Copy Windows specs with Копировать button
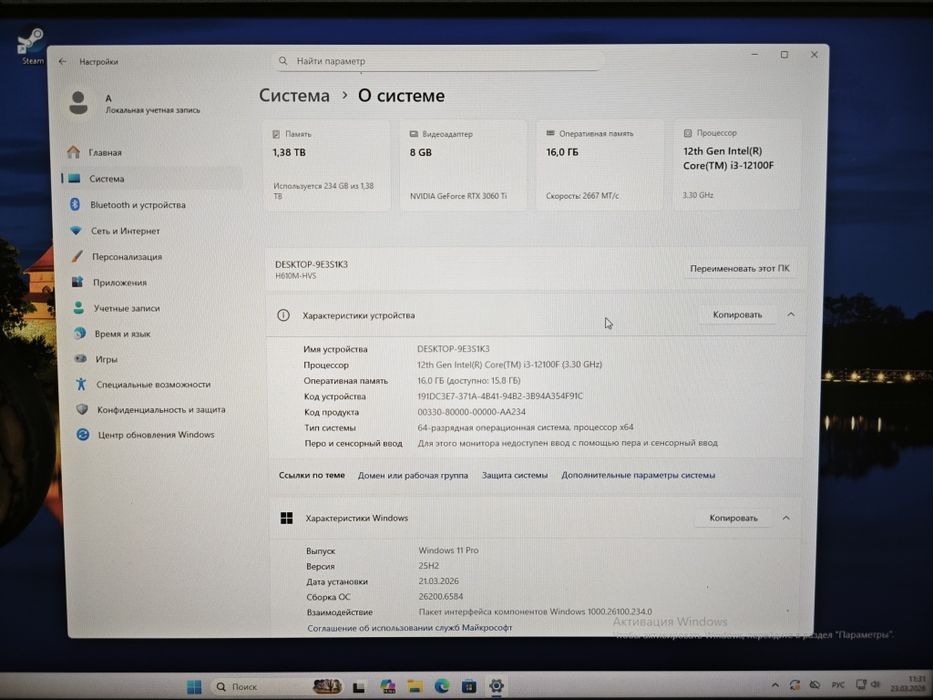 coord(733,518)
